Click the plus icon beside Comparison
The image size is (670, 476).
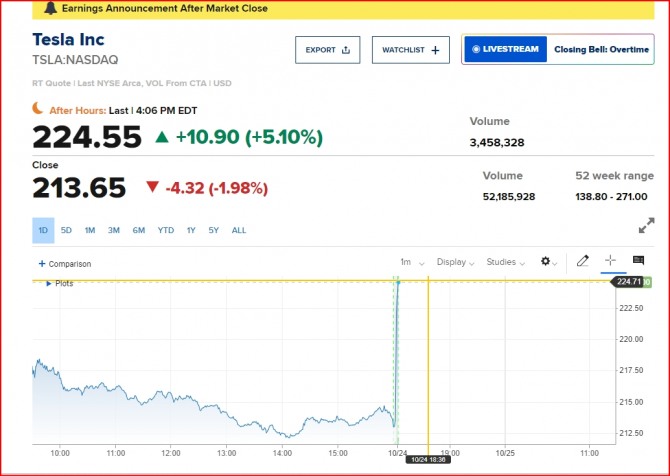pos(42,264)
